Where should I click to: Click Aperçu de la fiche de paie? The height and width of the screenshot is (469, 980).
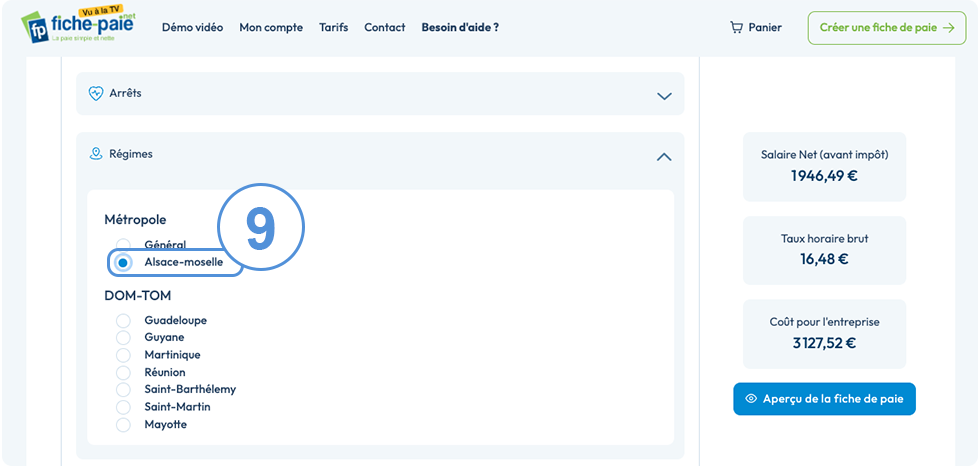[x=824, y=399]
